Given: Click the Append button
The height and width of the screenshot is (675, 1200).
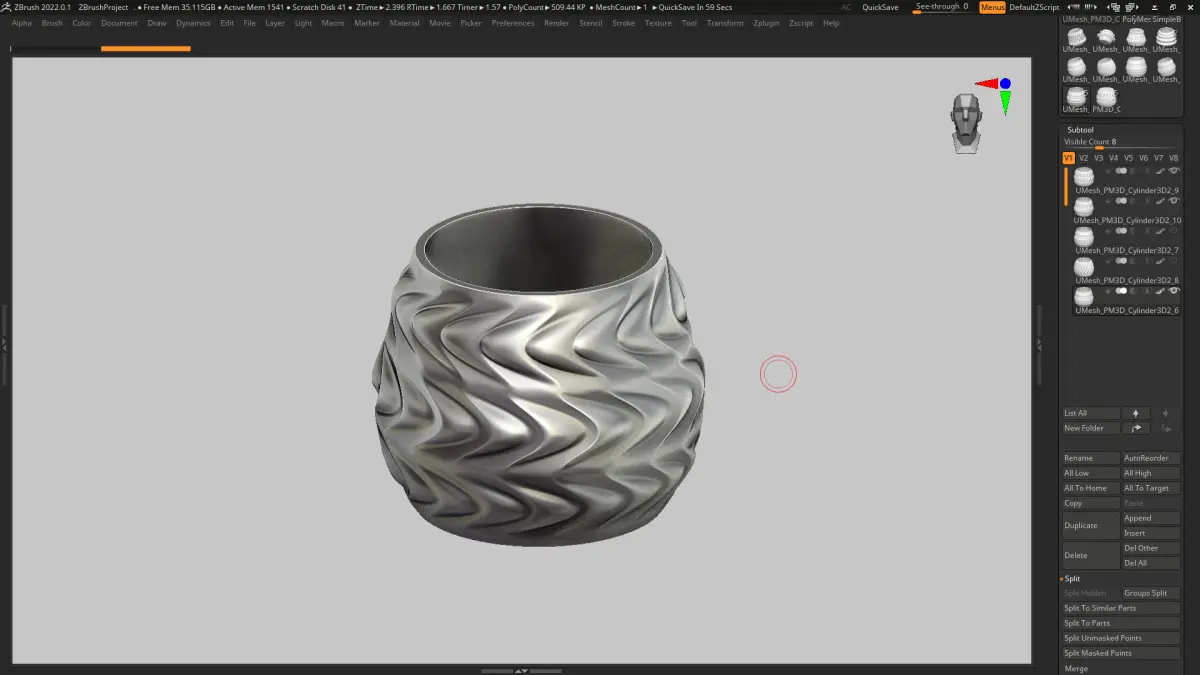Looking at the screenshot, I should coord(1151,518).
